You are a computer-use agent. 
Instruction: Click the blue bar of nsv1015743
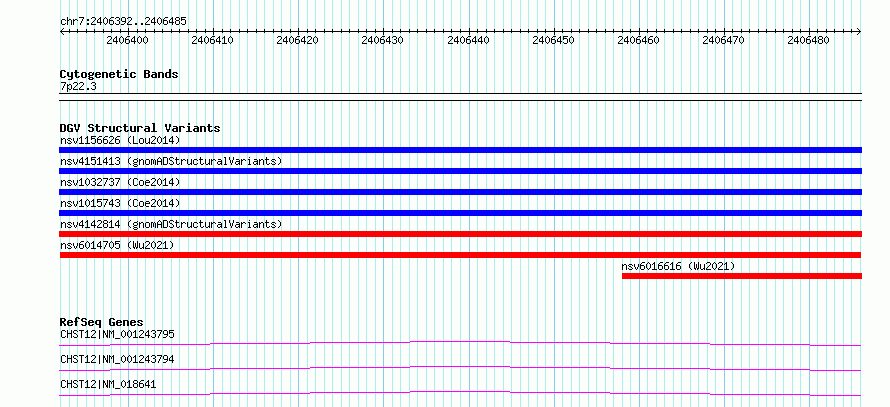[460, 213]
